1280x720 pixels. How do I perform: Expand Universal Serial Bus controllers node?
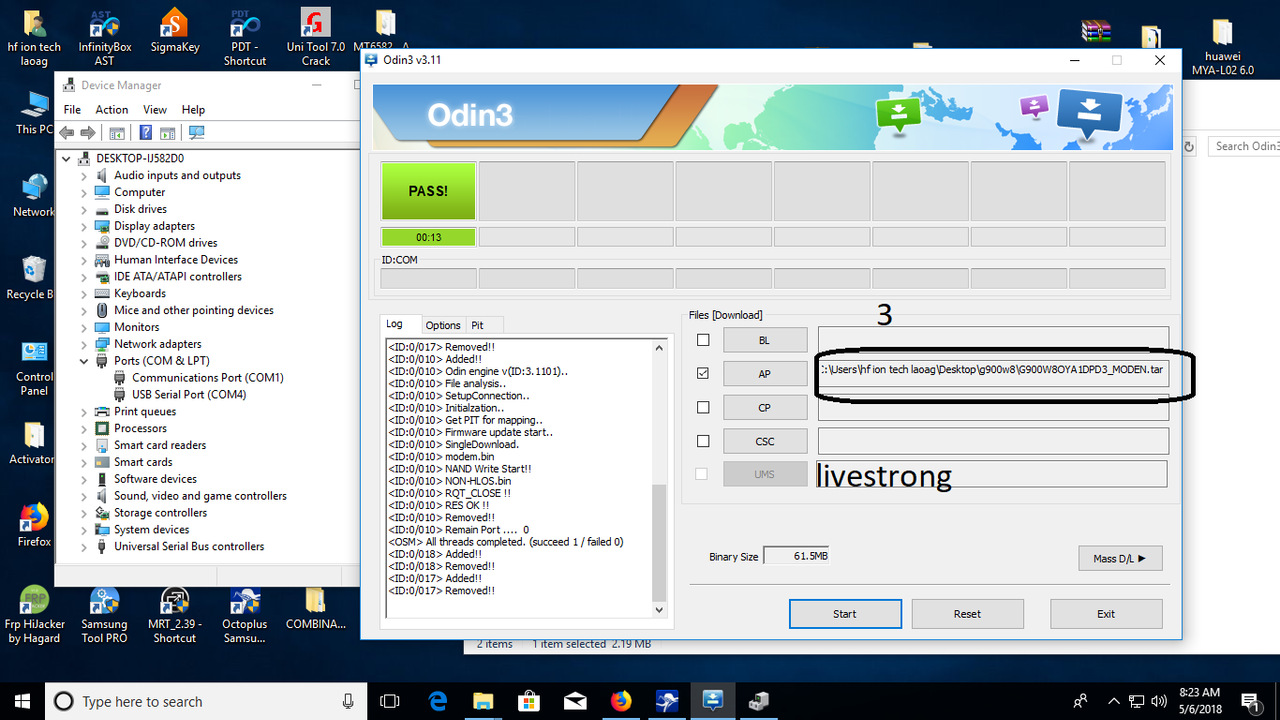(85, 546)
